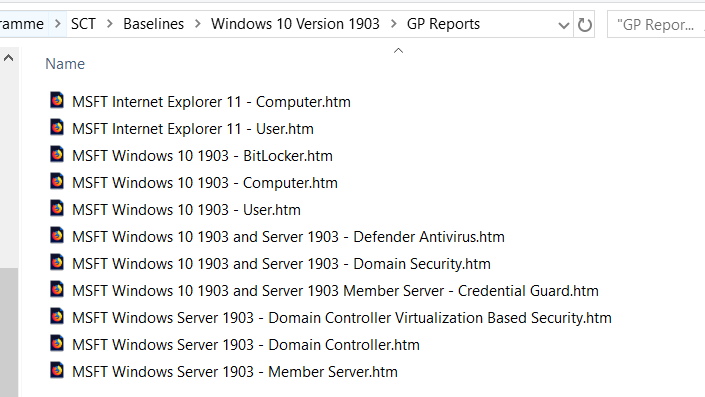
Task: Sort files by the Name column header
Action: tap(65, 64)
